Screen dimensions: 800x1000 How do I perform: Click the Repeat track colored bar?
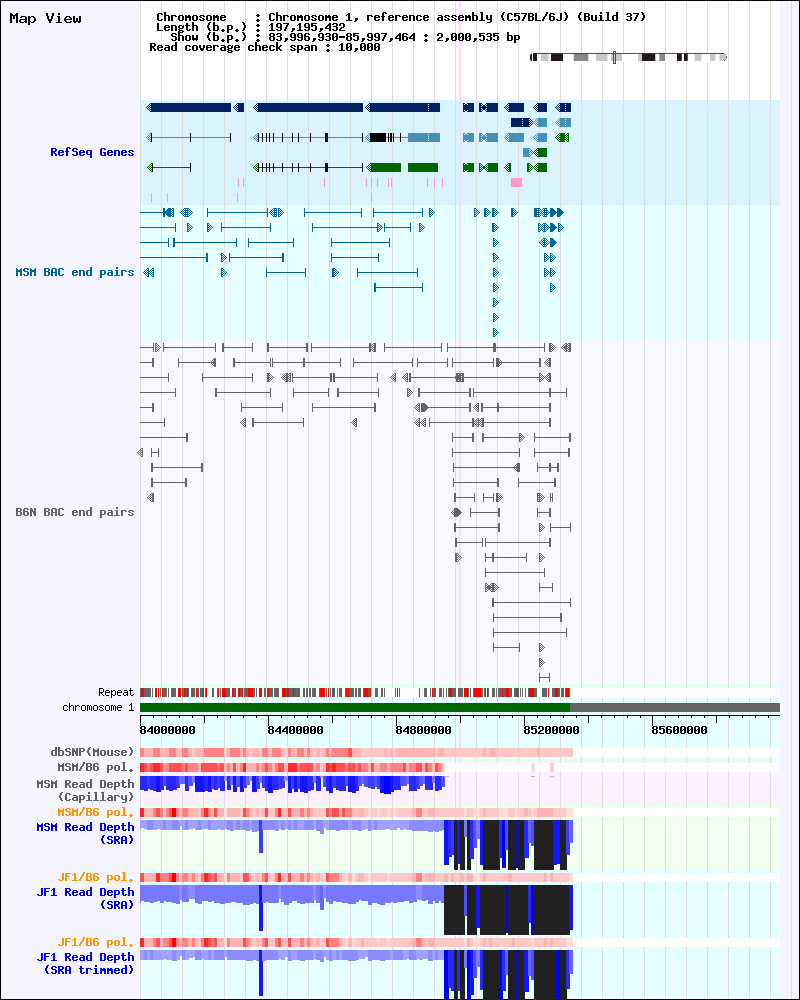point(355,693)
